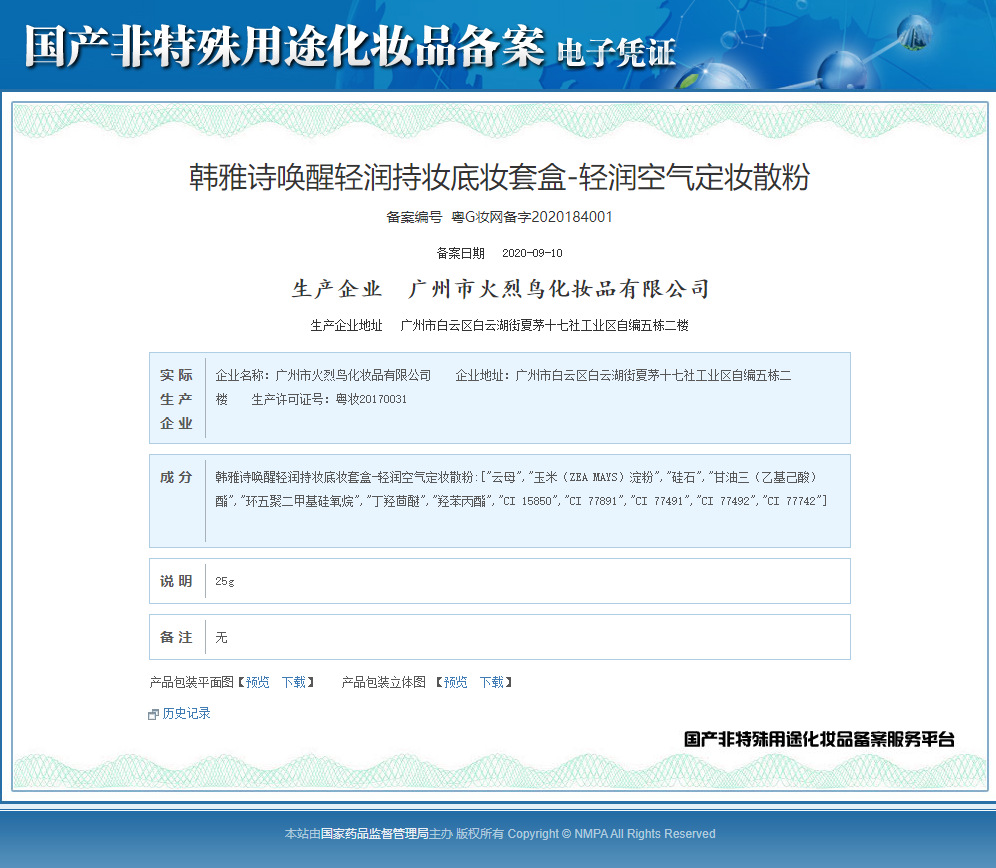The image size is (996, 868).
Task: Click the 实际生产企业 section label
Action: pos(176,399)
